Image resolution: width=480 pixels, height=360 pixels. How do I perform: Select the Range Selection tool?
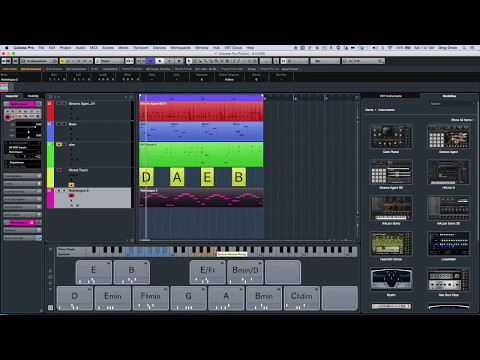[195, 61]
